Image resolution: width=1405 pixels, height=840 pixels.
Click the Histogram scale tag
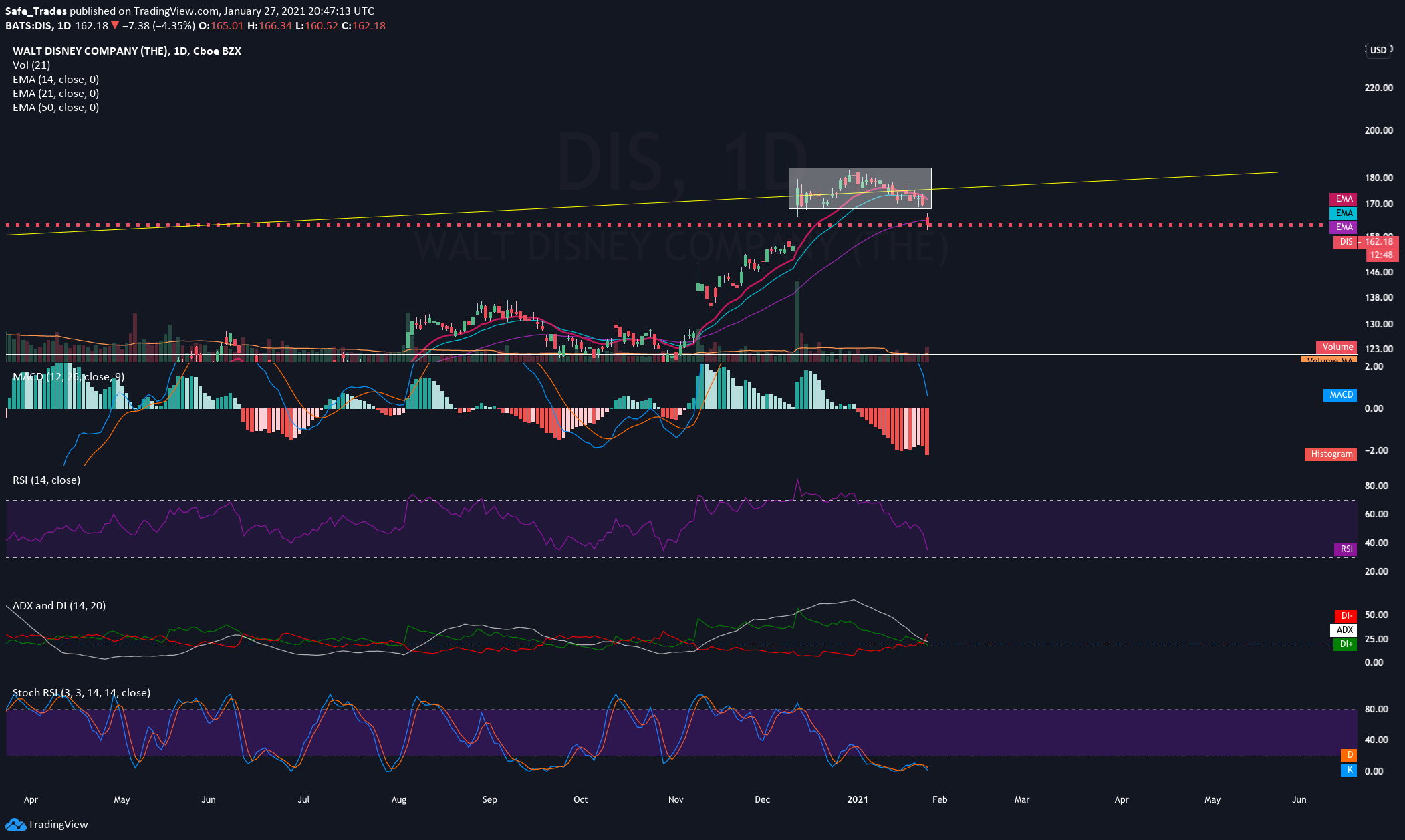pyautogui.click(x=1331, y=454)
